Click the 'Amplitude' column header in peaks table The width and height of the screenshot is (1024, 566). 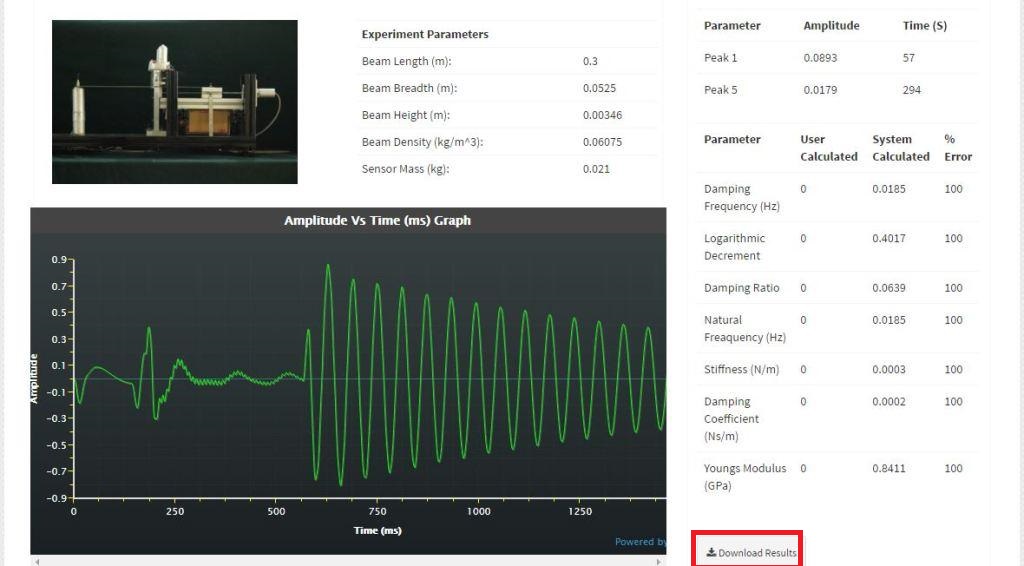click(831, 25)
